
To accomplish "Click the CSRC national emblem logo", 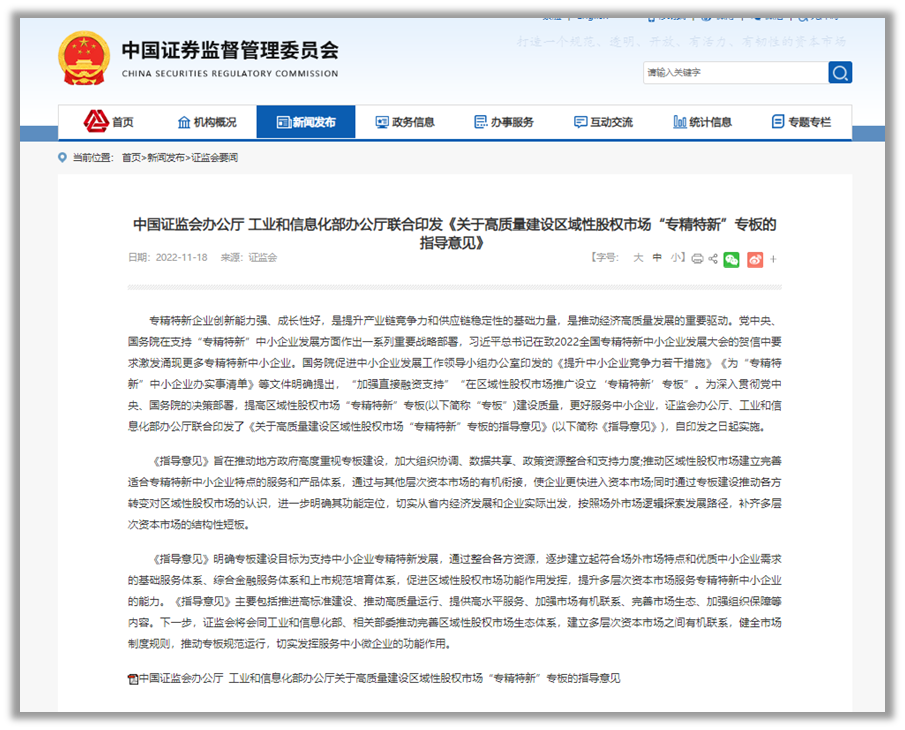I will click(x=84, y=58).
